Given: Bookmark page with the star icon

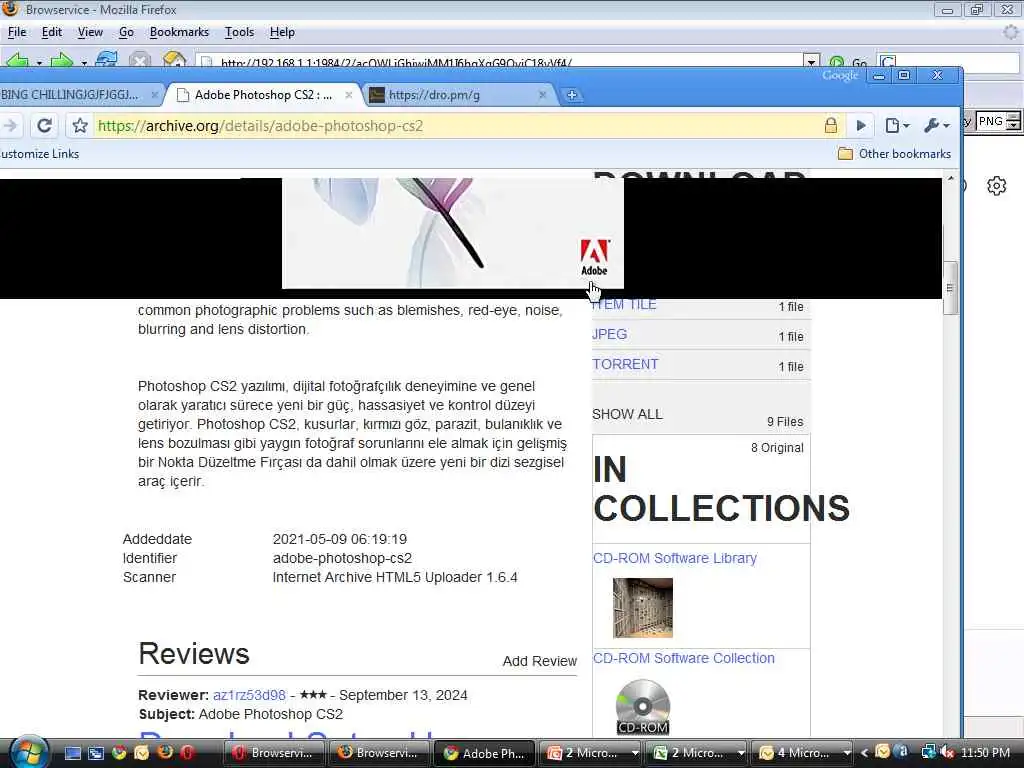Looking at the screenshot, I should pyautogui.click(x=80, y=125).
